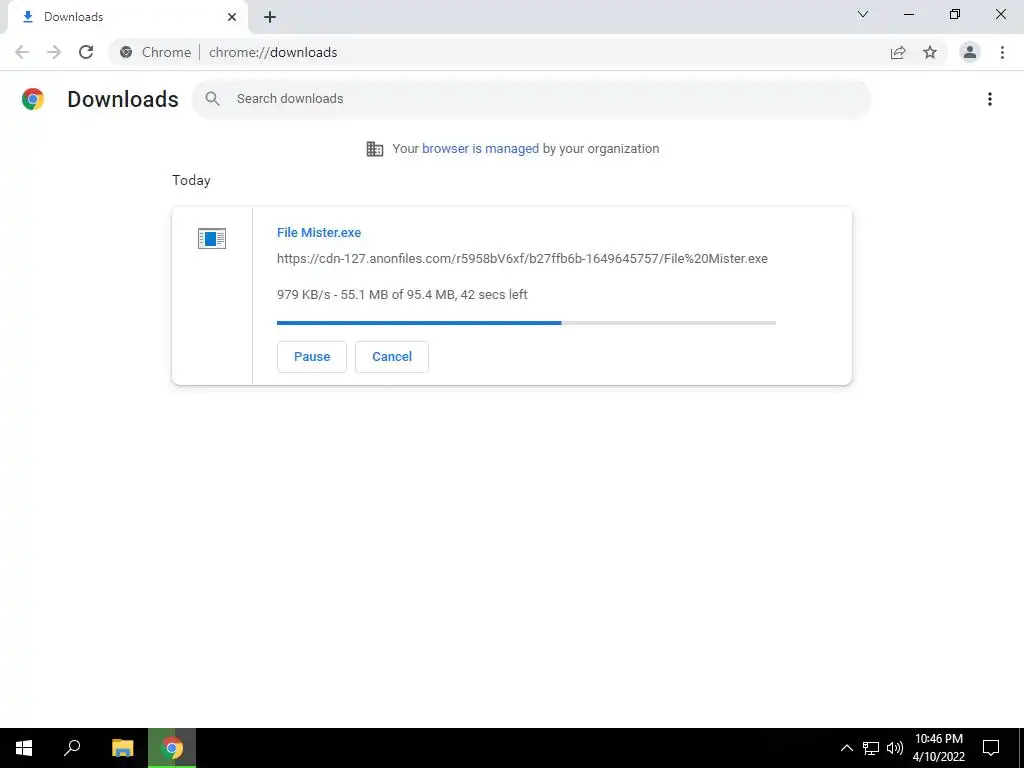
Task: Click the Chrome taskbar icon
Action: 172,748
